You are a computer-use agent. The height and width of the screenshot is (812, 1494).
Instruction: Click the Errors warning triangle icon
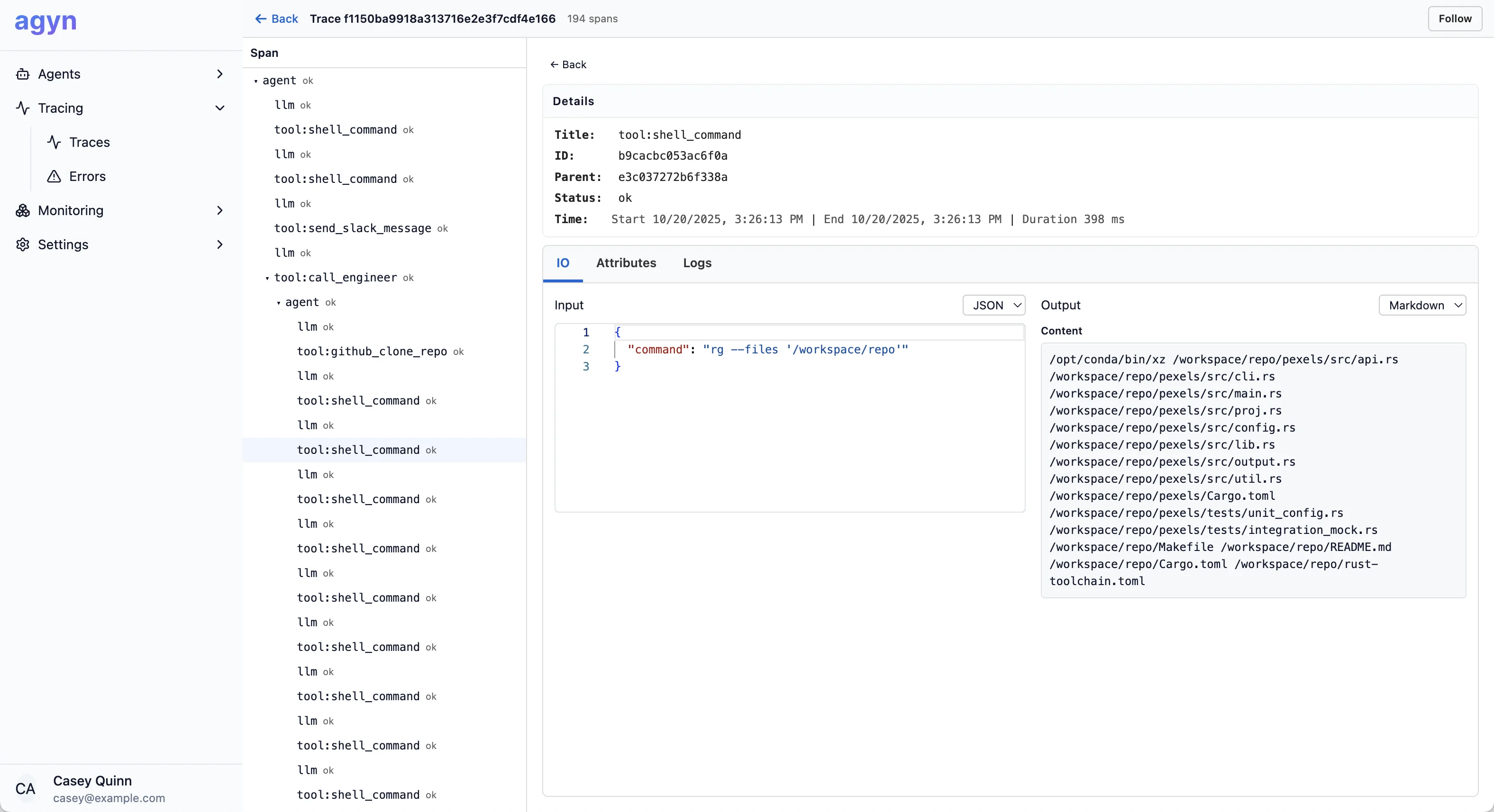click(54, 176)
